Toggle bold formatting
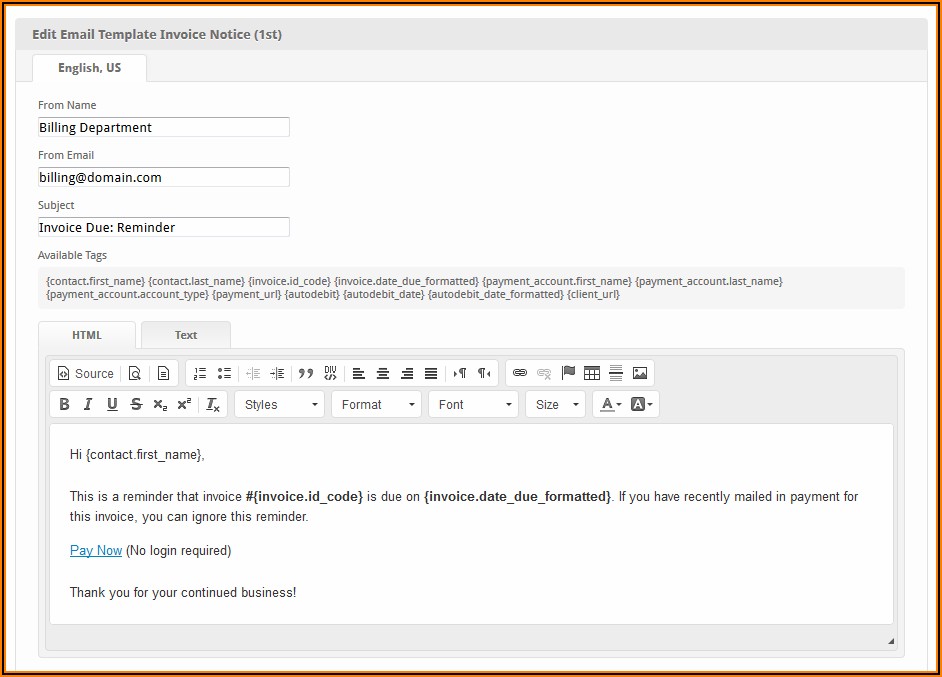Screen dimensions: 942x677 point(64,404)
